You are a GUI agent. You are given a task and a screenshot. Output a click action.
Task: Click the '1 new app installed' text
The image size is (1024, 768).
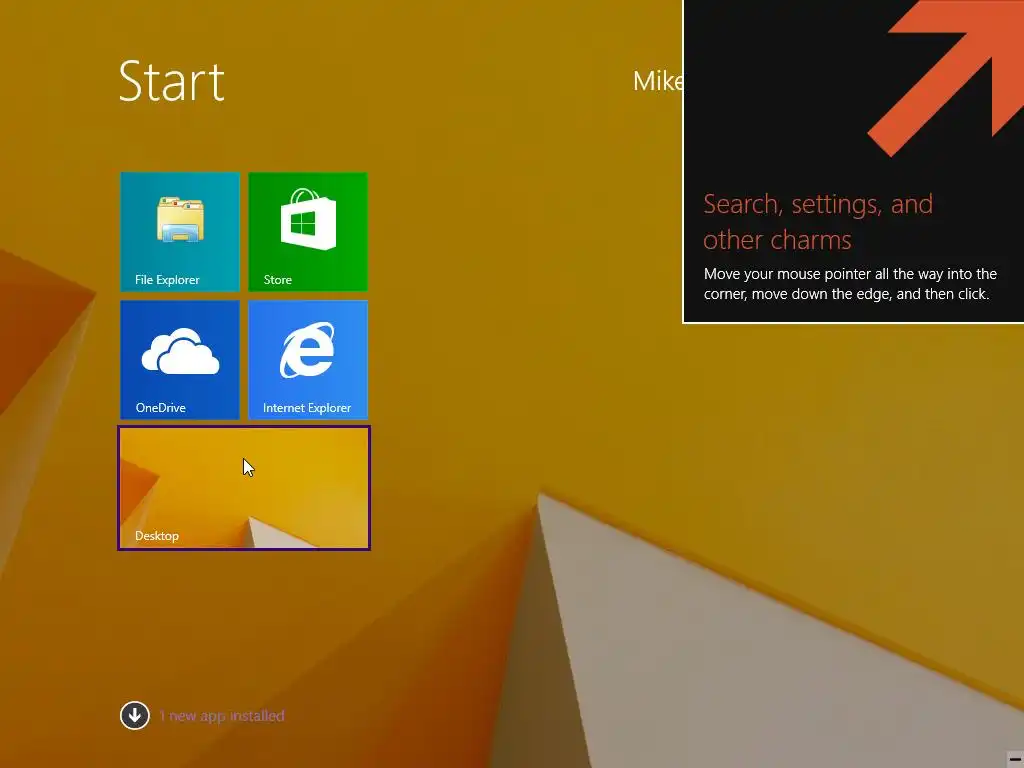point(222,716)
